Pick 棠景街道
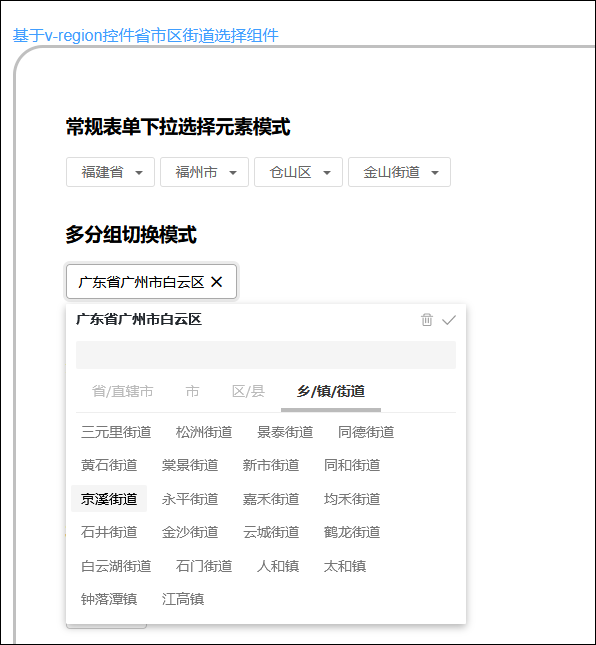 [x=190, y=465]
